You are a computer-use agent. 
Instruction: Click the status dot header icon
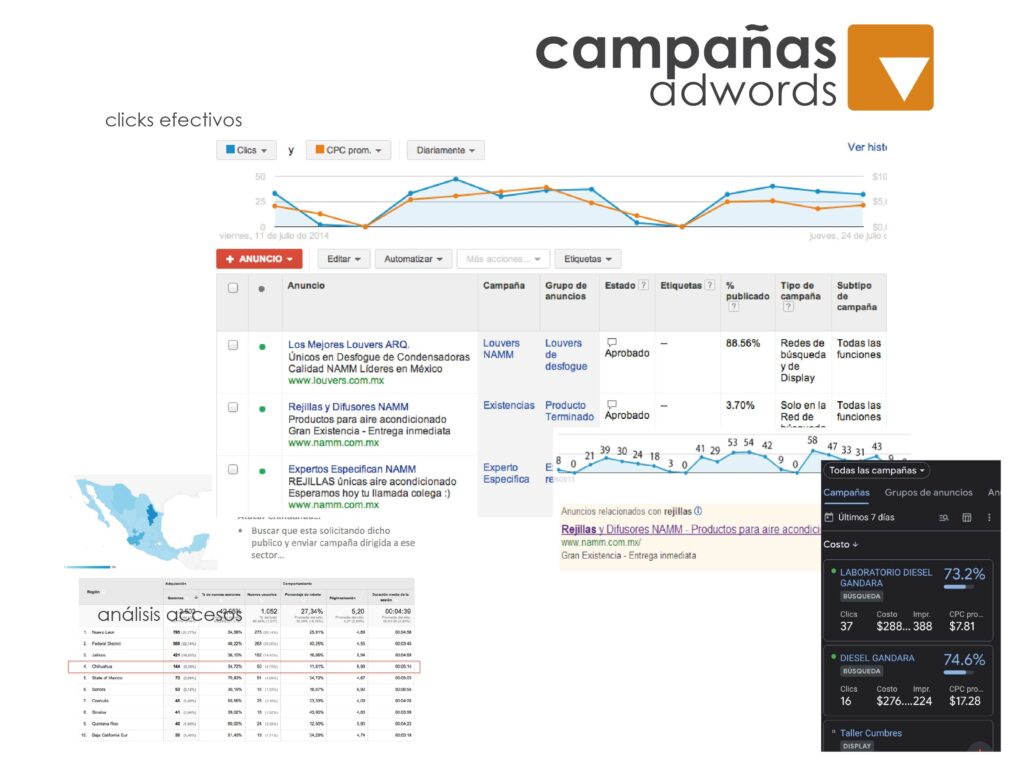click(x=262, y=289)
